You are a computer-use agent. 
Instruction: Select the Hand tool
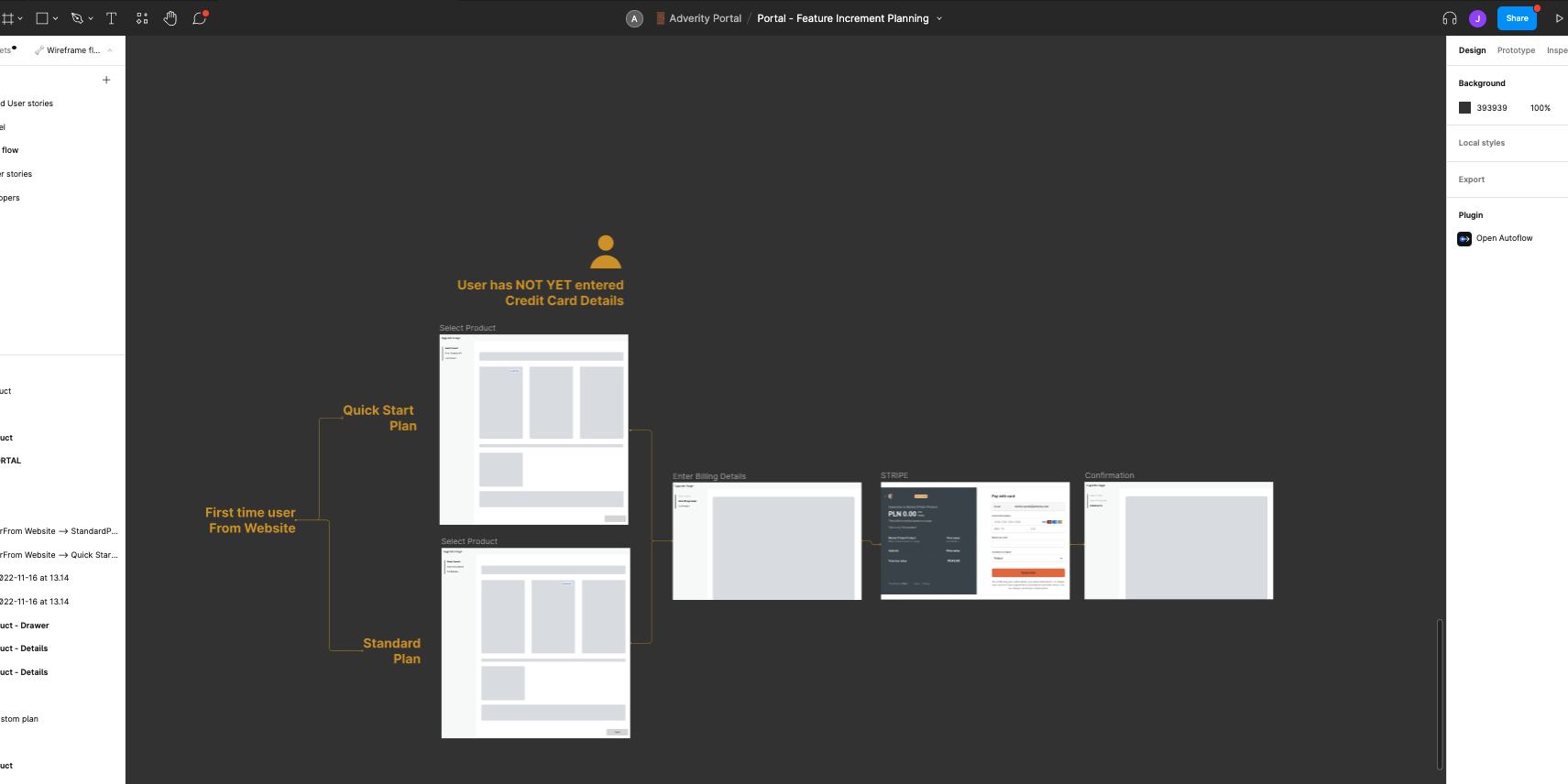tap(170, 18)
